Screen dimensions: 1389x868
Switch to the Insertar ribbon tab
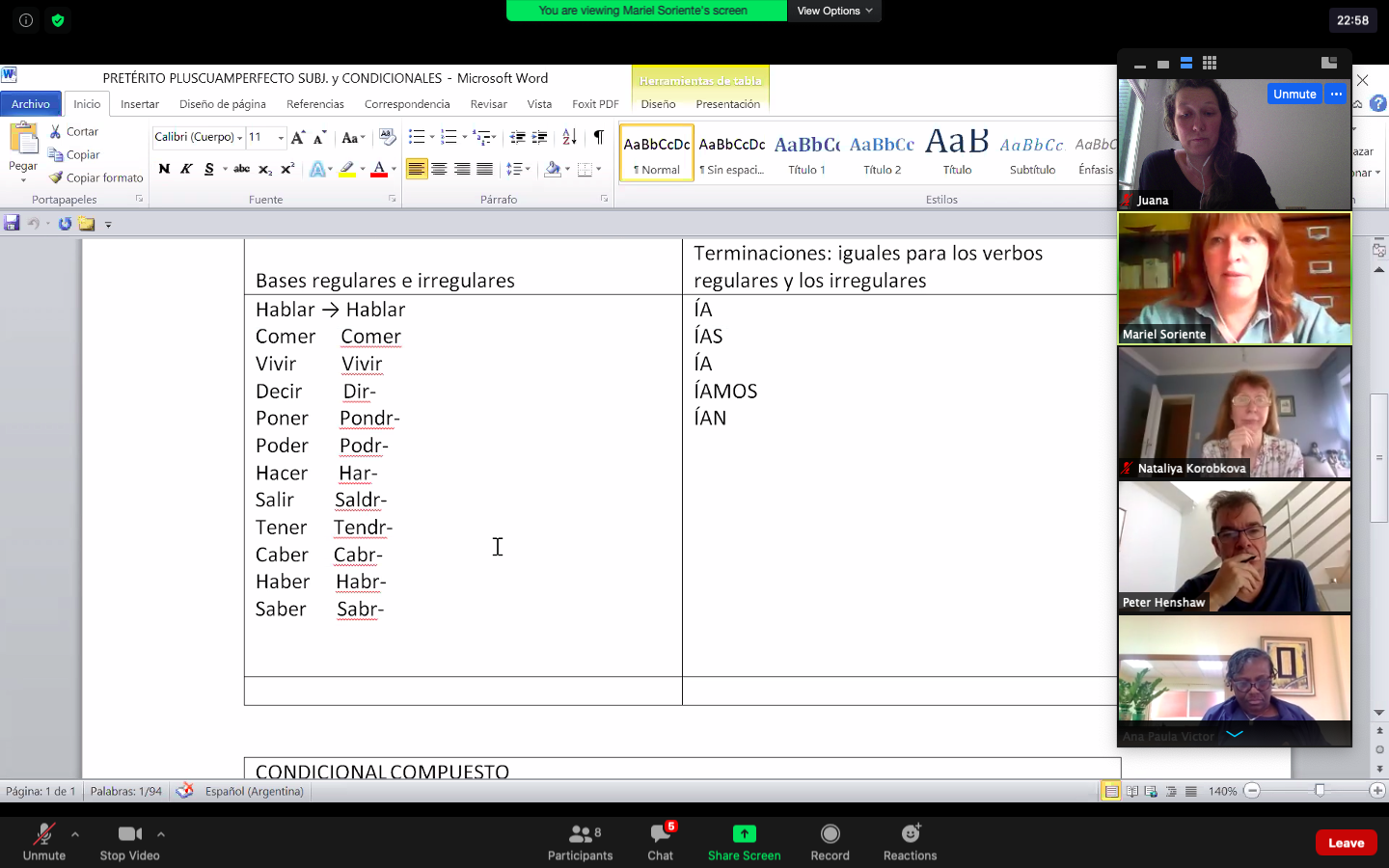tap(140, 104)
